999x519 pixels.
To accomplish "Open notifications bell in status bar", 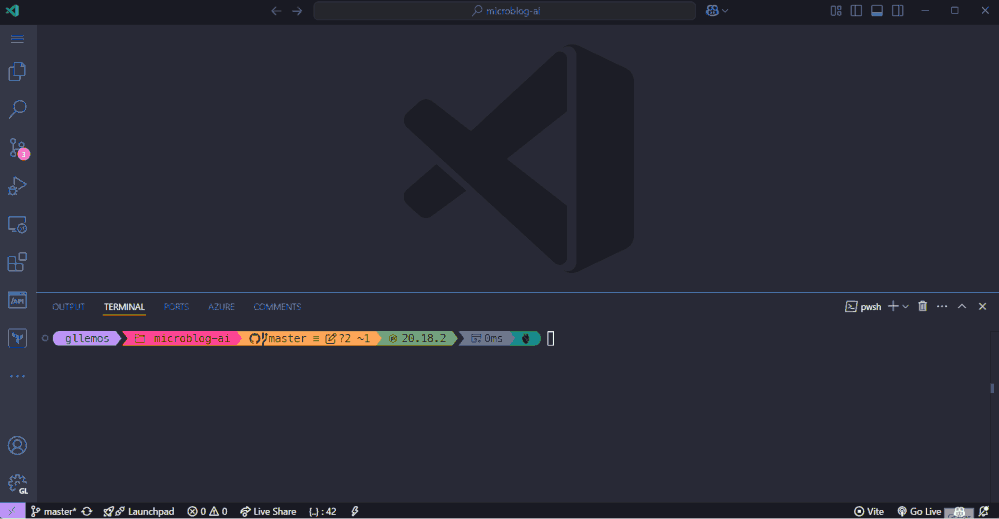I will (984, 511).
